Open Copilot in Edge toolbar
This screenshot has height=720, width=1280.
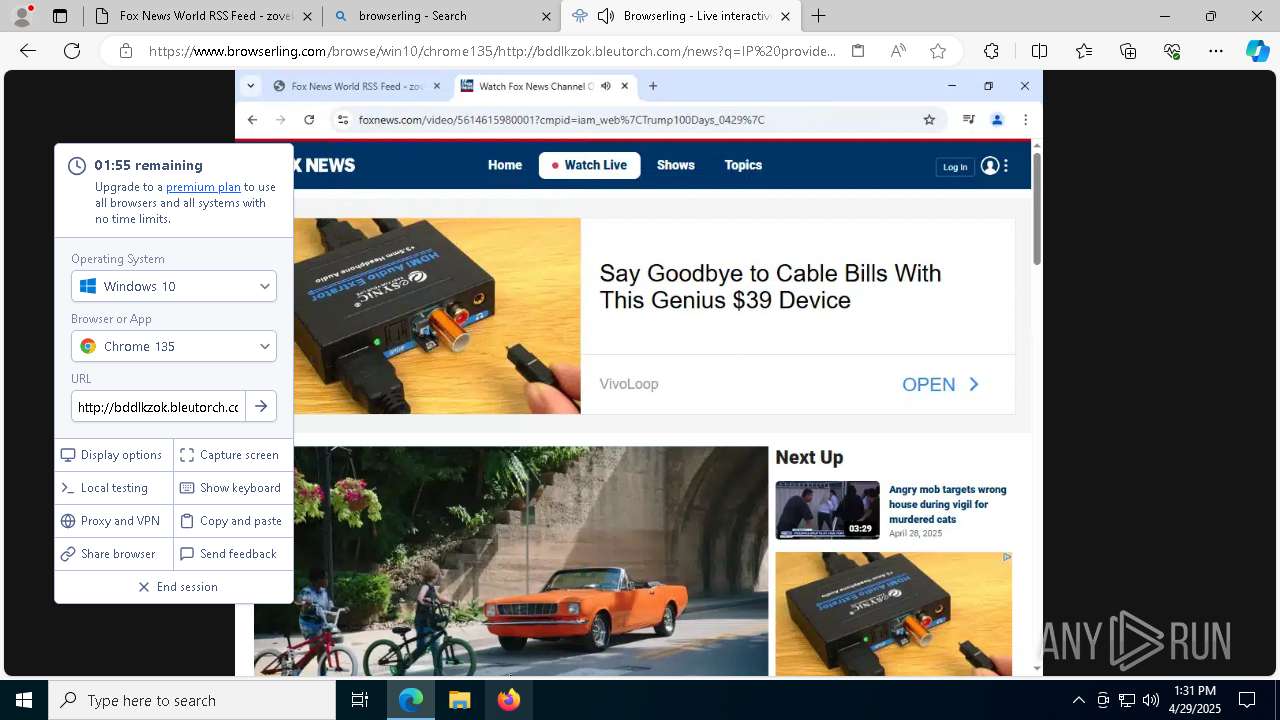tap(1257, 51)
